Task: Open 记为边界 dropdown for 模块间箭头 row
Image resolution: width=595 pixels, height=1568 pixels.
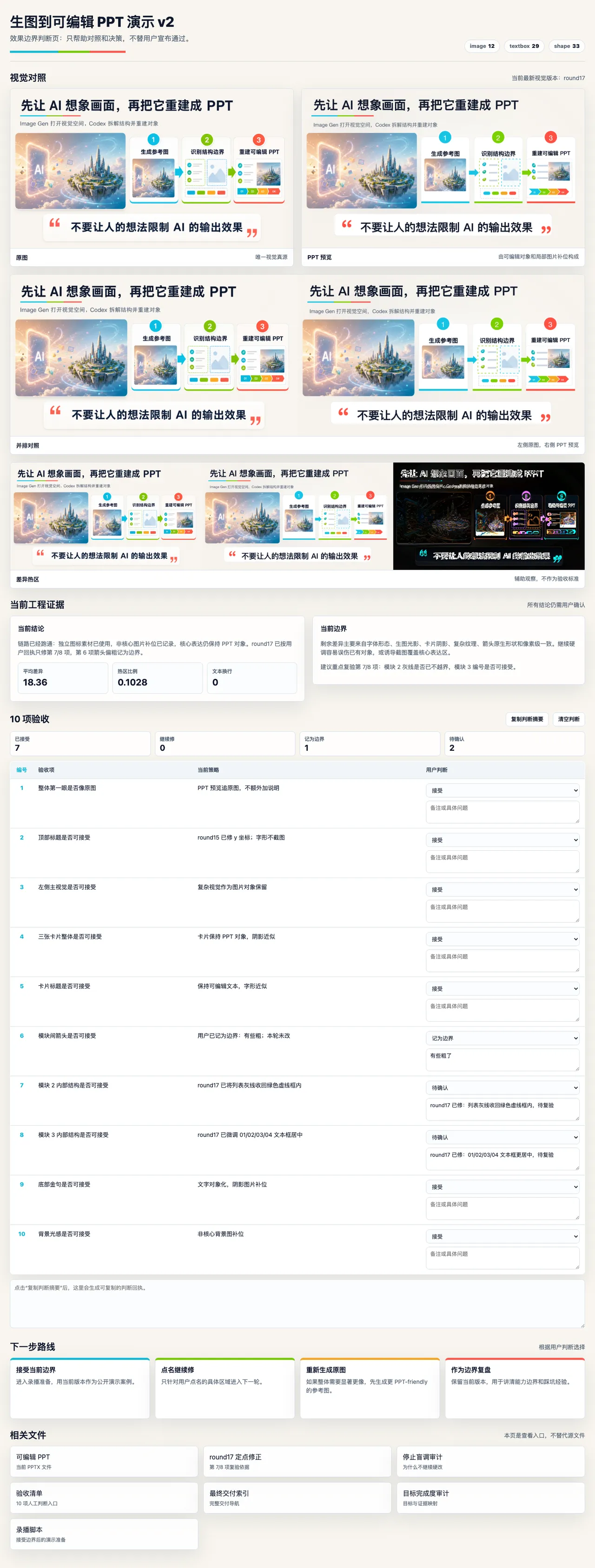Action: tap(502, 1038)
